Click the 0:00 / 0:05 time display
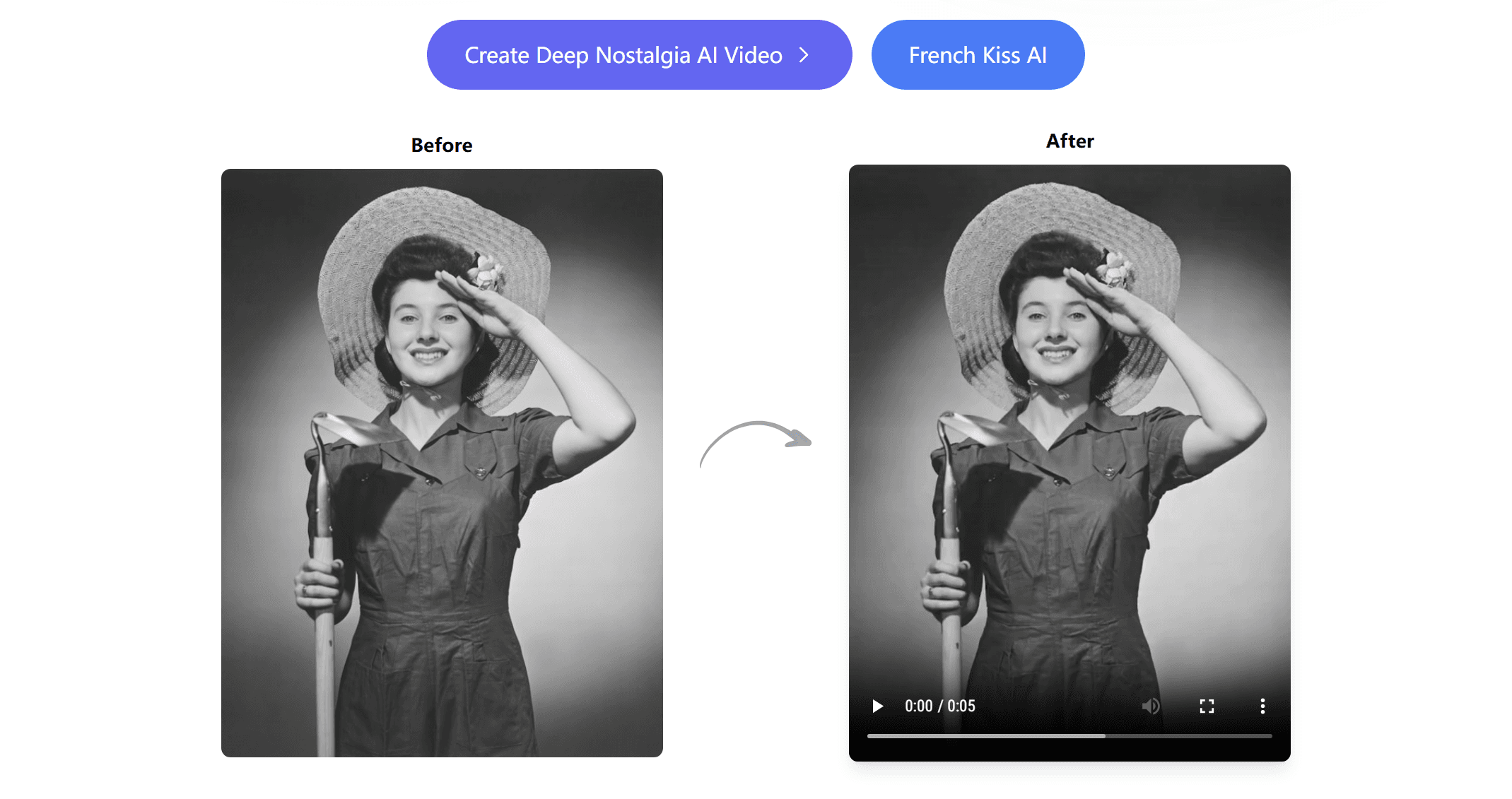 (939, 706)
